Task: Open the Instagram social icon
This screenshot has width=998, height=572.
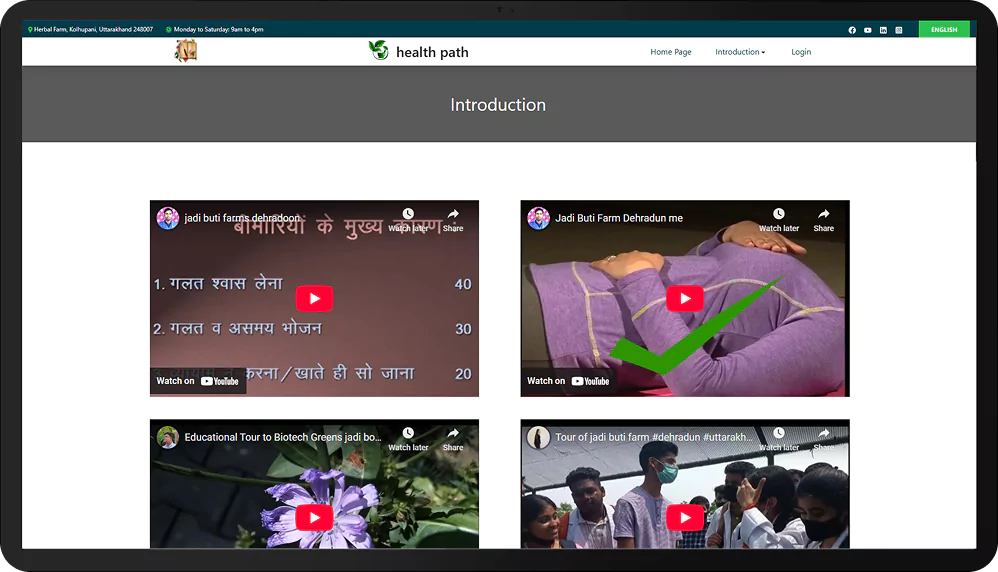Action: 899,30
